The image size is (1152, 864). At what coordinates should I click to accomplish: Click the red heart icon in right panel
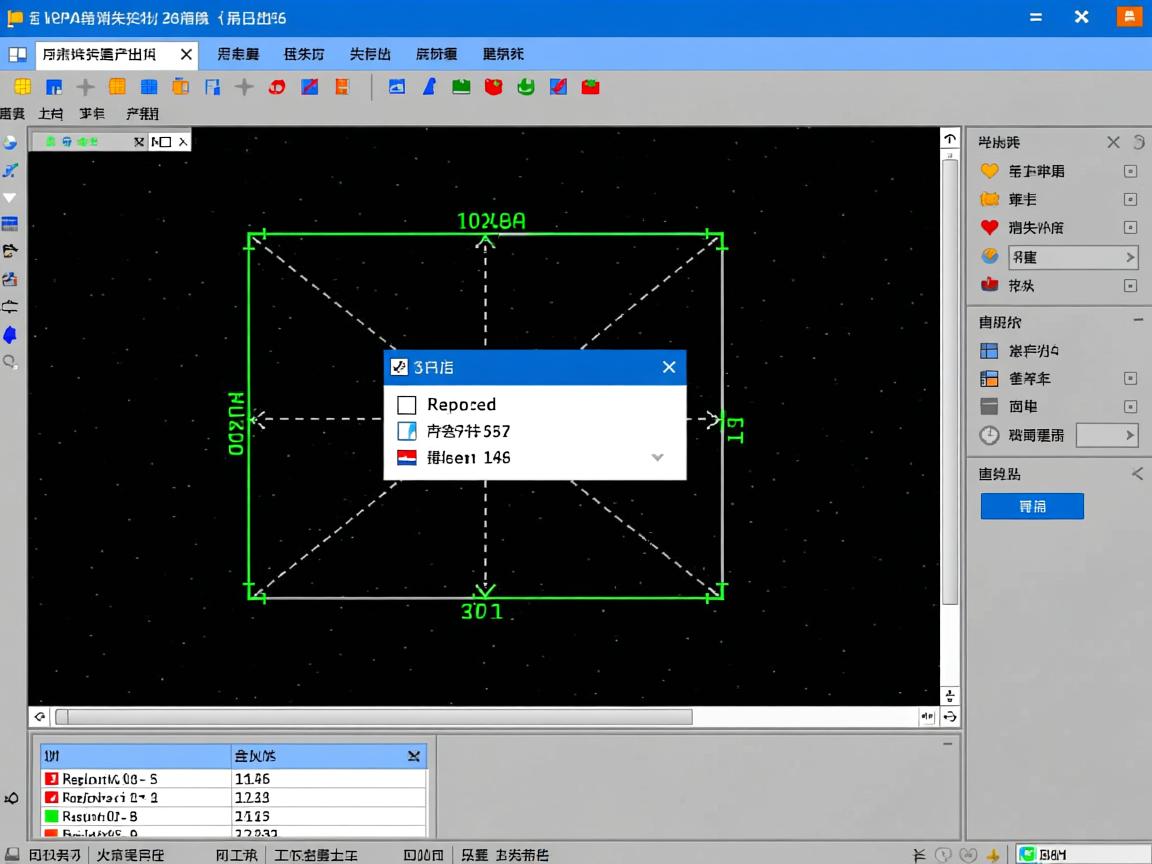click(x=989, y=227)
